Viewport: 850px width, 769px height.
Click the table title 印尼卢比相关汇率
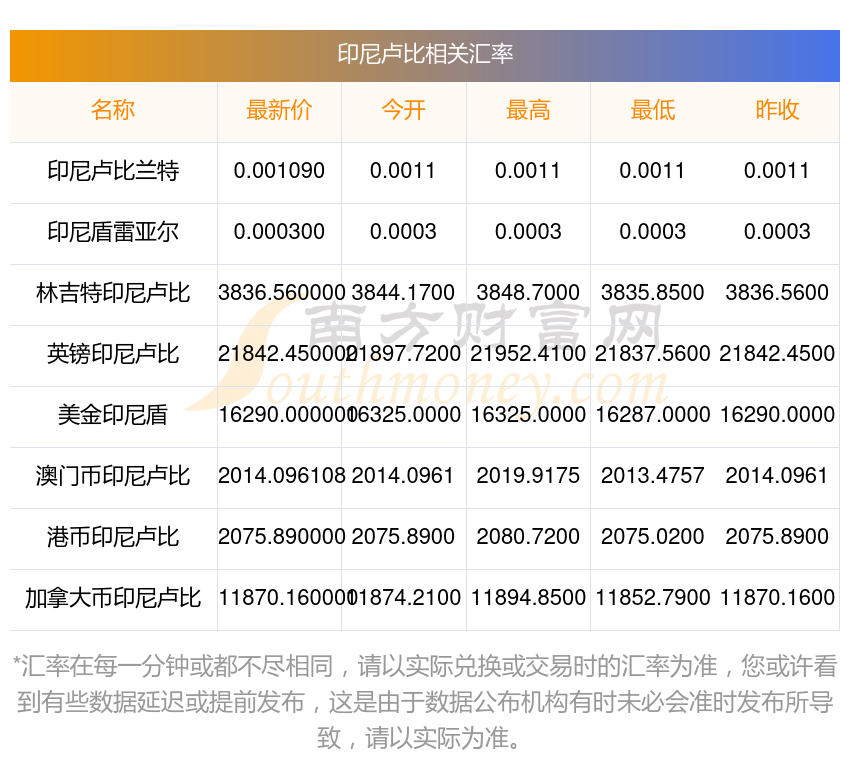(425, 54)
